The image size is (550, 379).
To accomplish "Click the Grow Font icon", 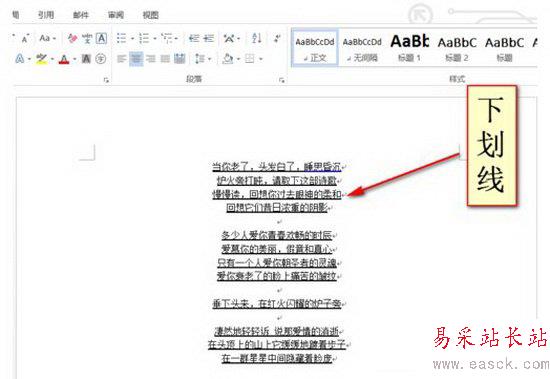I will pos(26,38).
